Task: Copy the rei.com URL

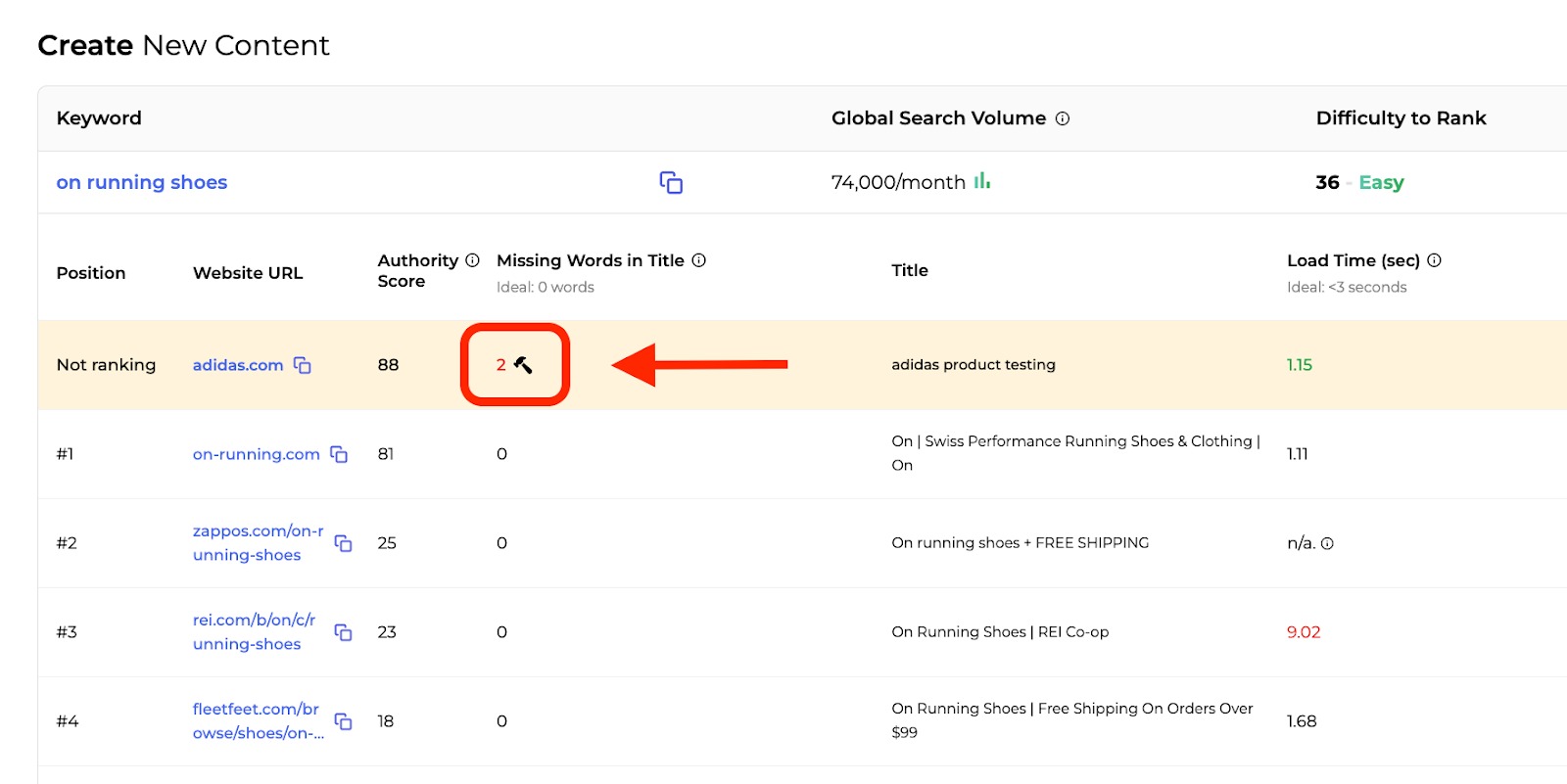Action: [343, 632]
